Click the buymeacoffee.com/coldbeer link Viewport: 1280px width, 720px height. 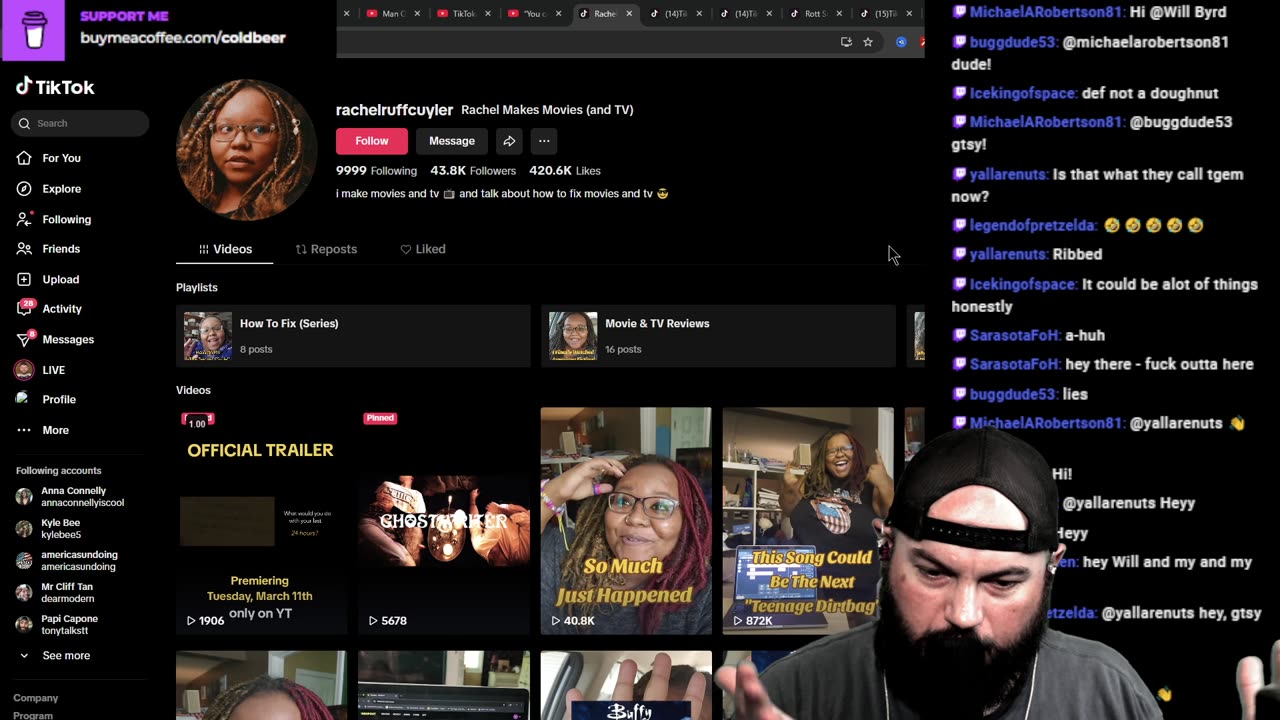click(x=183, y=38)
